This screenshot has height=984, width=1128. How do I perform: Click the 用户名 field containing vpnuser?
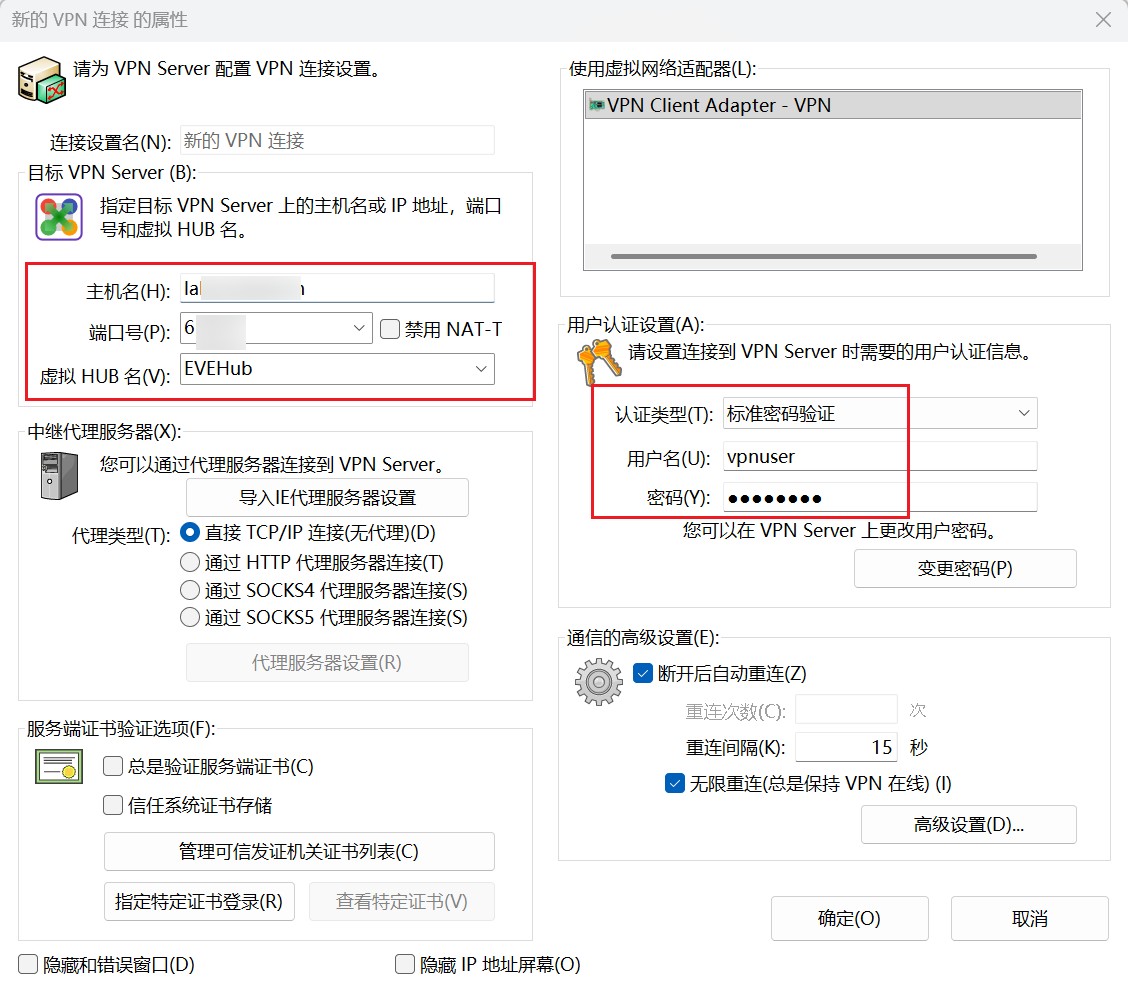tap(880, 457)
